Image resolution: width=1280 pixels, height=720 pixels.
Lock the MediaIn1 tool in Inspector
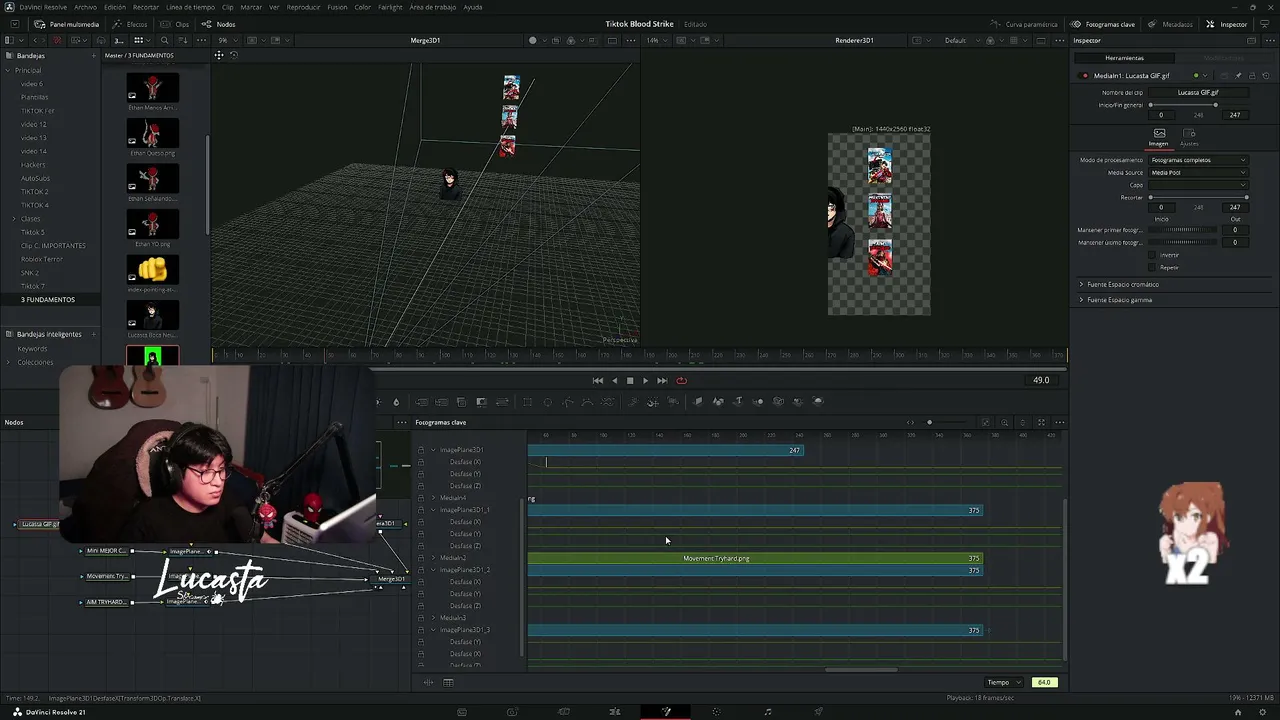pyautogui.click(x=1250, y=76)
